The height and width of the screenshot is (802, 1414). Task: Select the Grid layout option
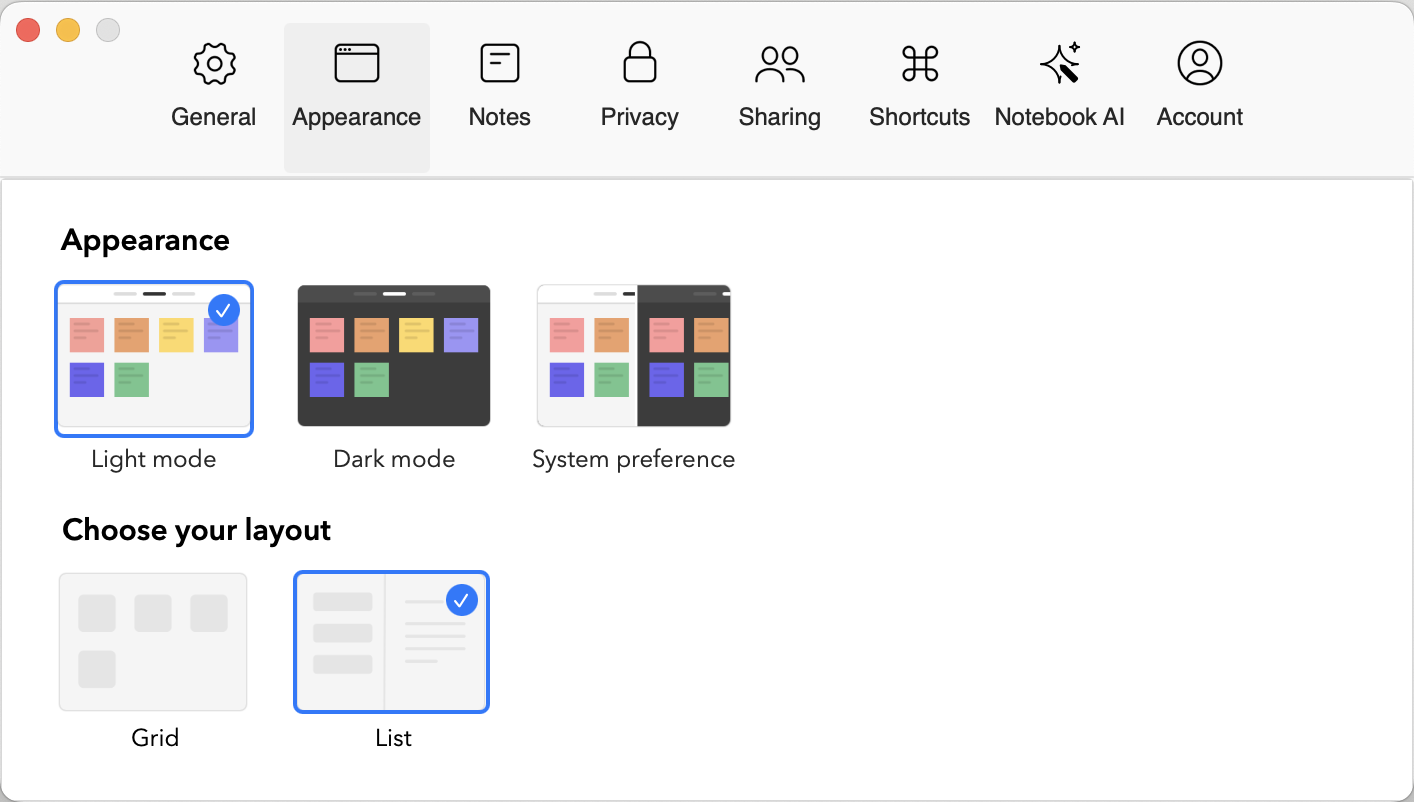tap(153, 642)
